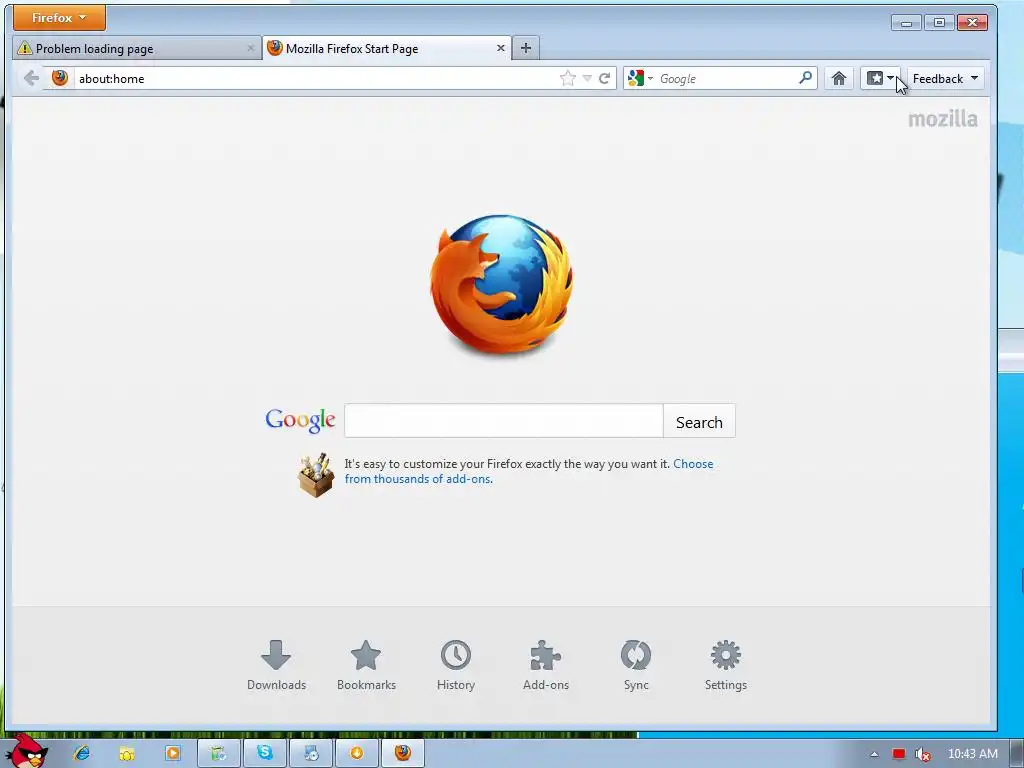Screen dimensions: 1024x768
Task: Close the Problem loading page tab
Action: [x=251, y=48]
